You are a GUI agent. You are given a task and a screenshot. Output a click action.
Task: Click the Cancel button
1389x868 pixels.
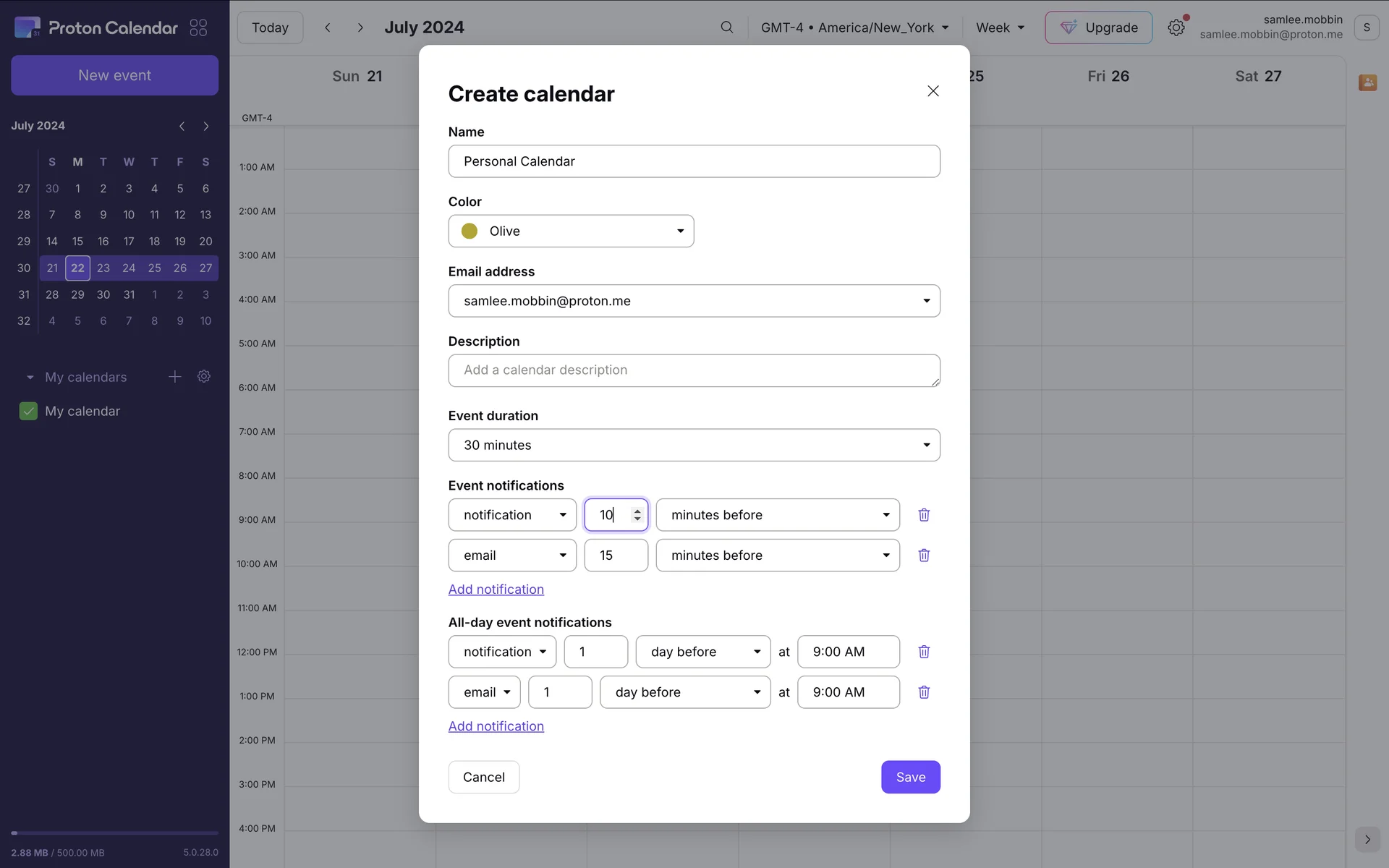[x=483, y=777]
